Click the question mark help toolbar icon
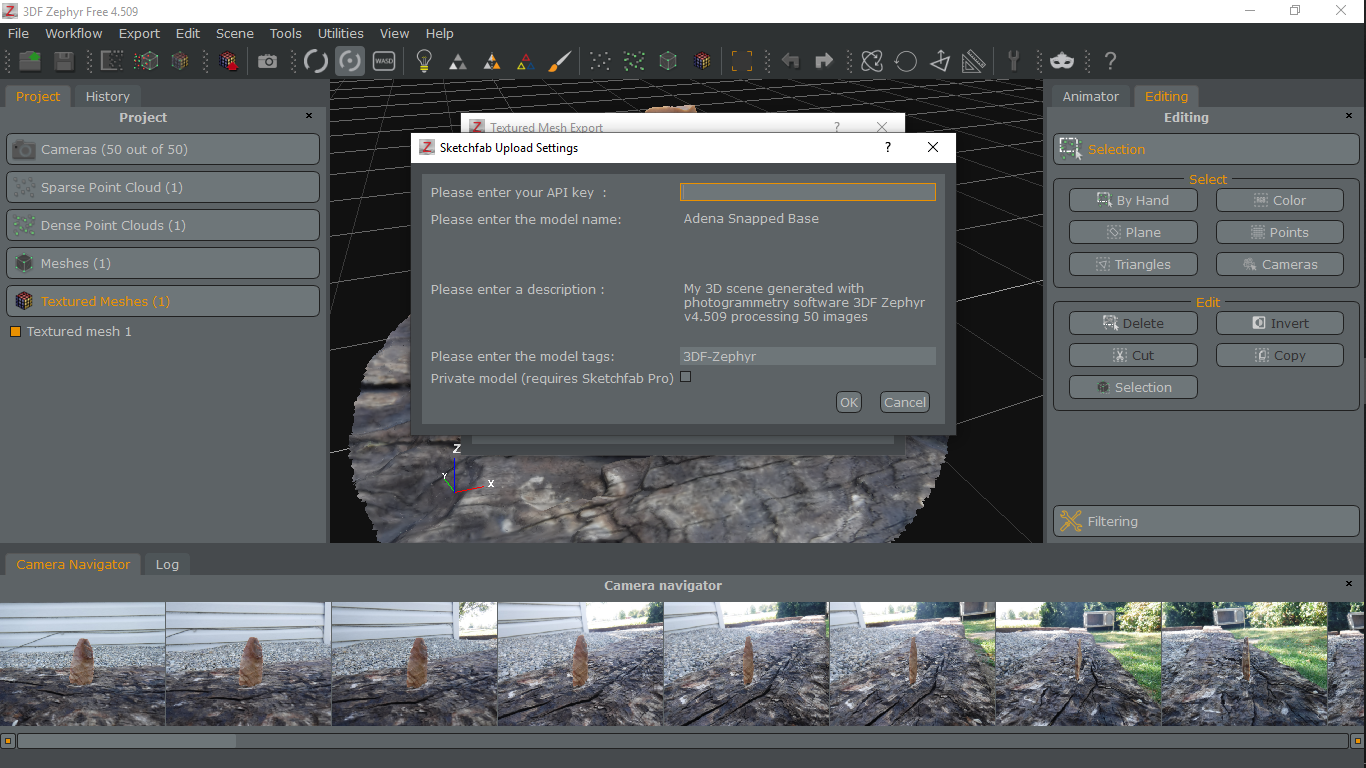 pos(1110,61)
